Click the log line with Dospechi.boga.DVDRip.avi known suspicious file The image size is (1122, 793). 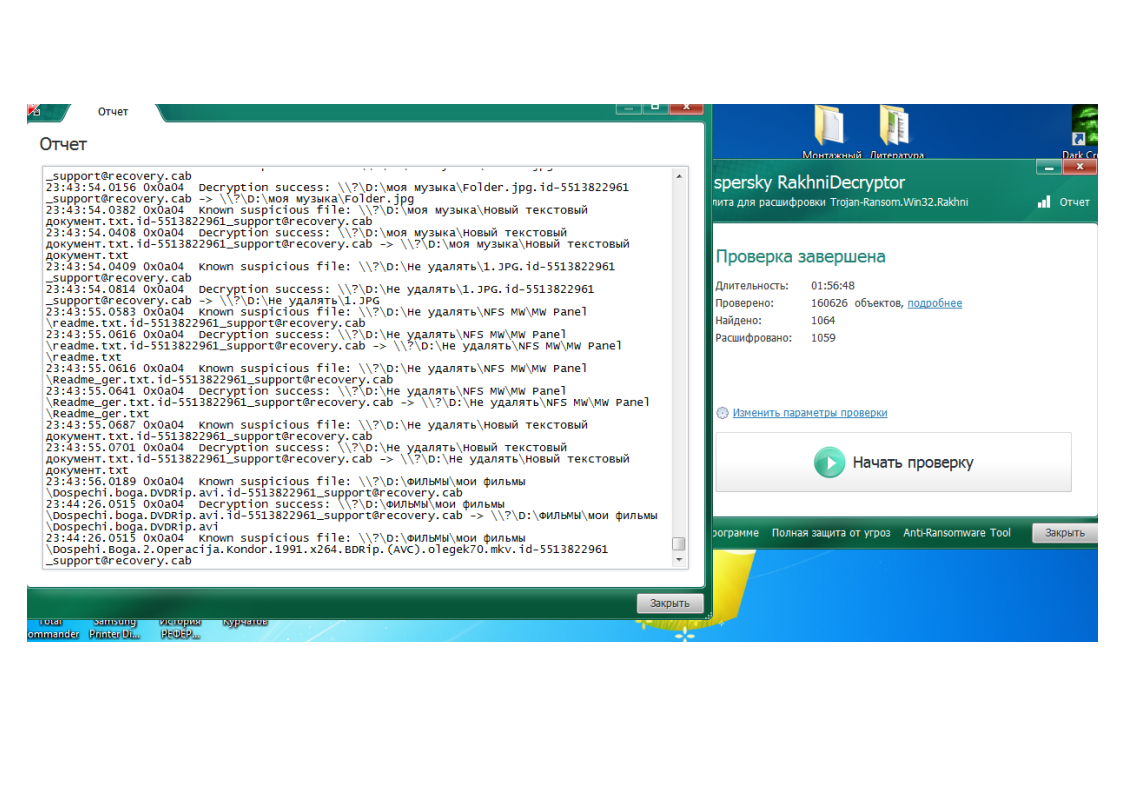[x=286, y=487]
